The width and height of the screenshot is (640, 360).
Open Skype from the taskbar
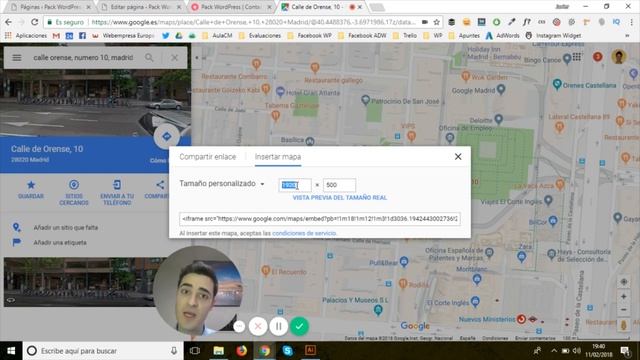tap(287, 351)
